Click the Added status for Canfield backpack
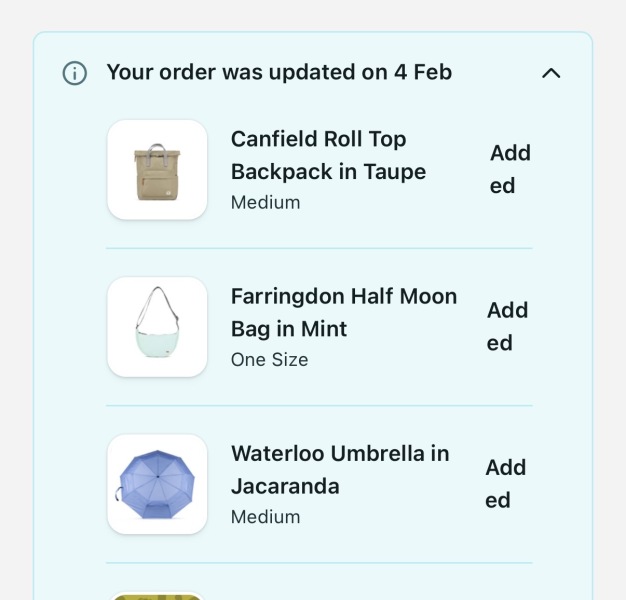This screenshot has width=626, height=600. [509, 169]
